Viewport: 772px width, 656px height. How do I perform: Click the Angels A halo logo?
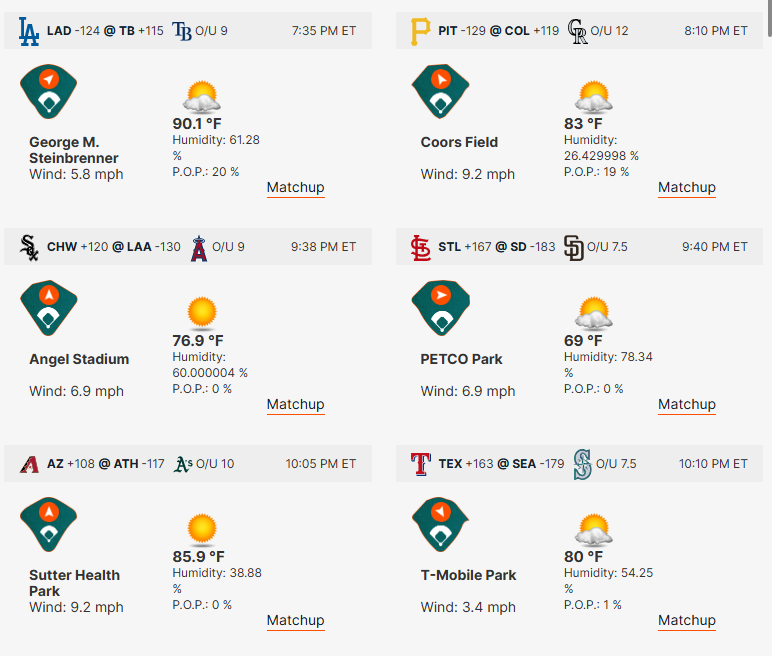199,248
